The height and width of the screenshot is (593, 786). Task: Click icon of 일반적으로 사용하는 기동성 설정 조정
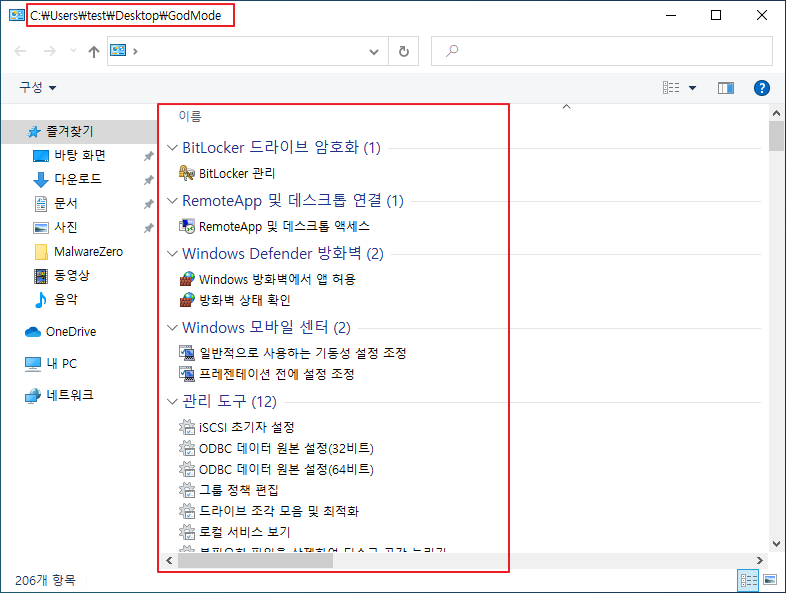point(186,353)
